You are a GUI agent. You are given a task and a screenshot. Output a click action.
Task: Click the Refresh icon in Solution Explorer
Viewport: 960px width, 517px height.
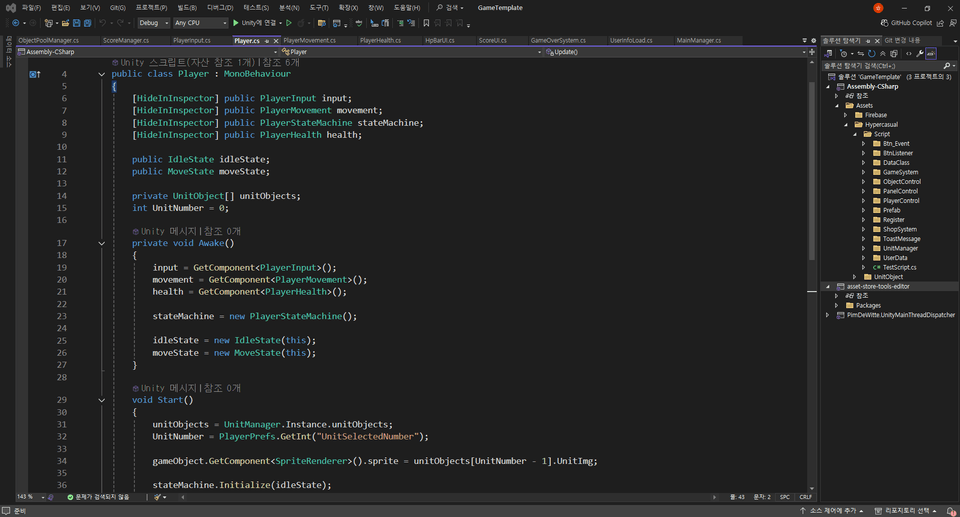(x=871, y=54)
